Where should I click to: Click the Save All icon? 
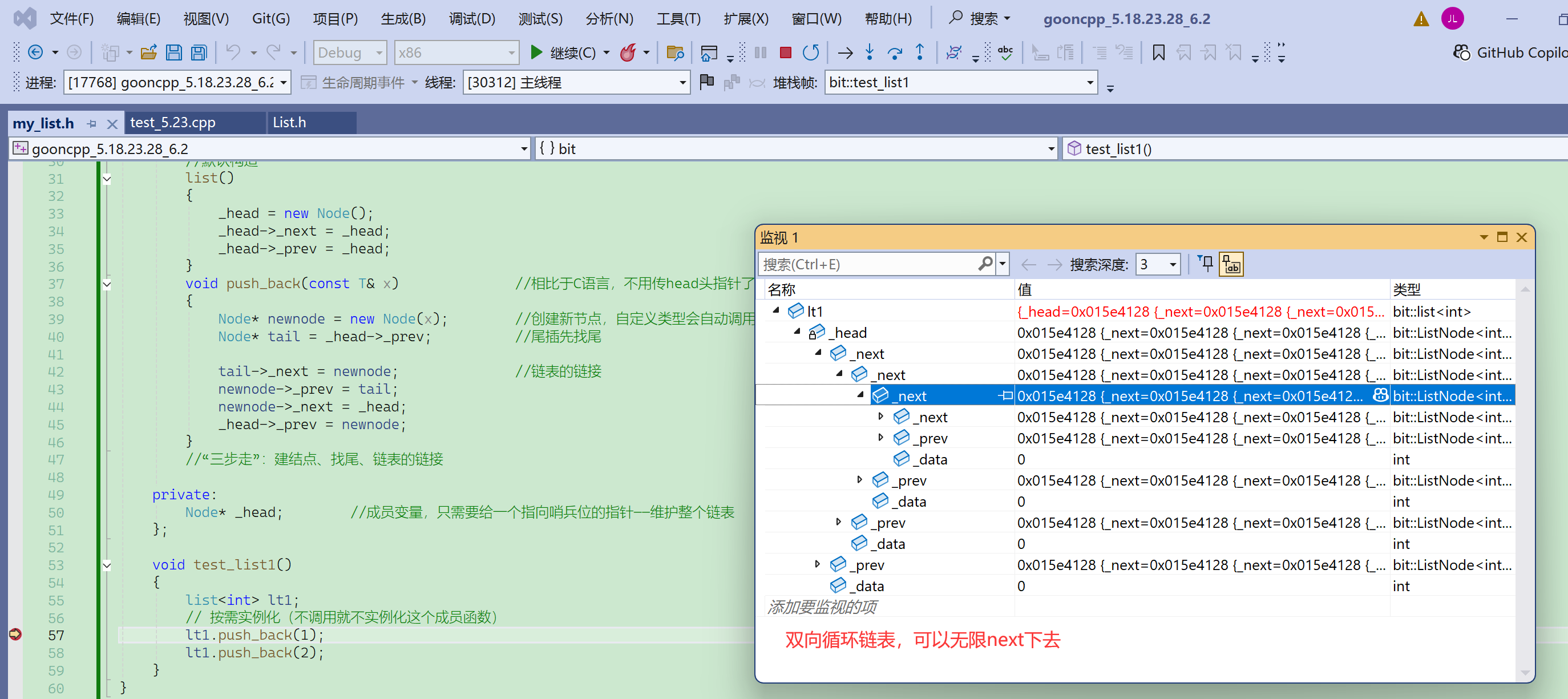click(199, 53)
